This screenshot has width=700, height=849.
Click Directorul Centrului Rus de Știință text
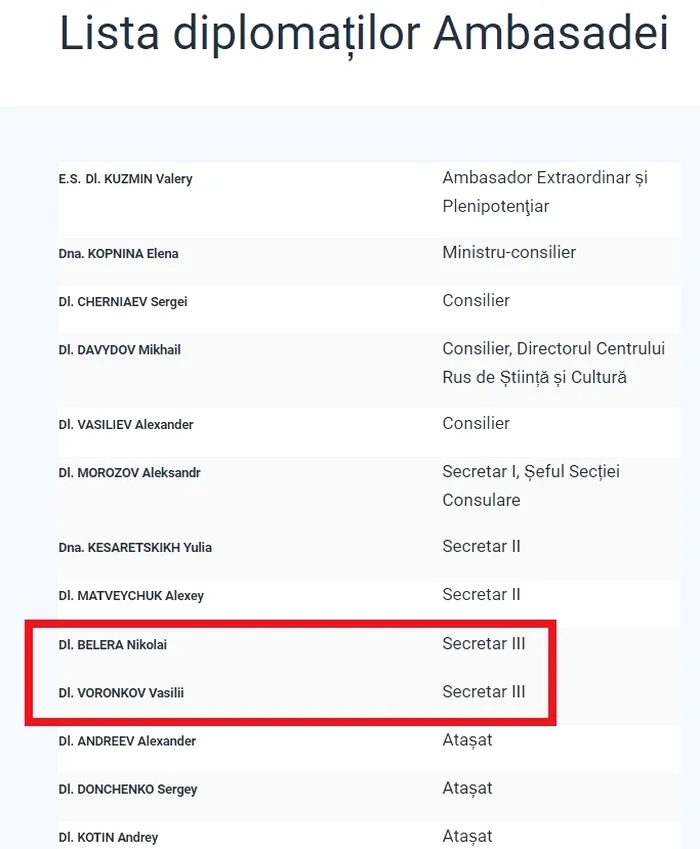553,363
